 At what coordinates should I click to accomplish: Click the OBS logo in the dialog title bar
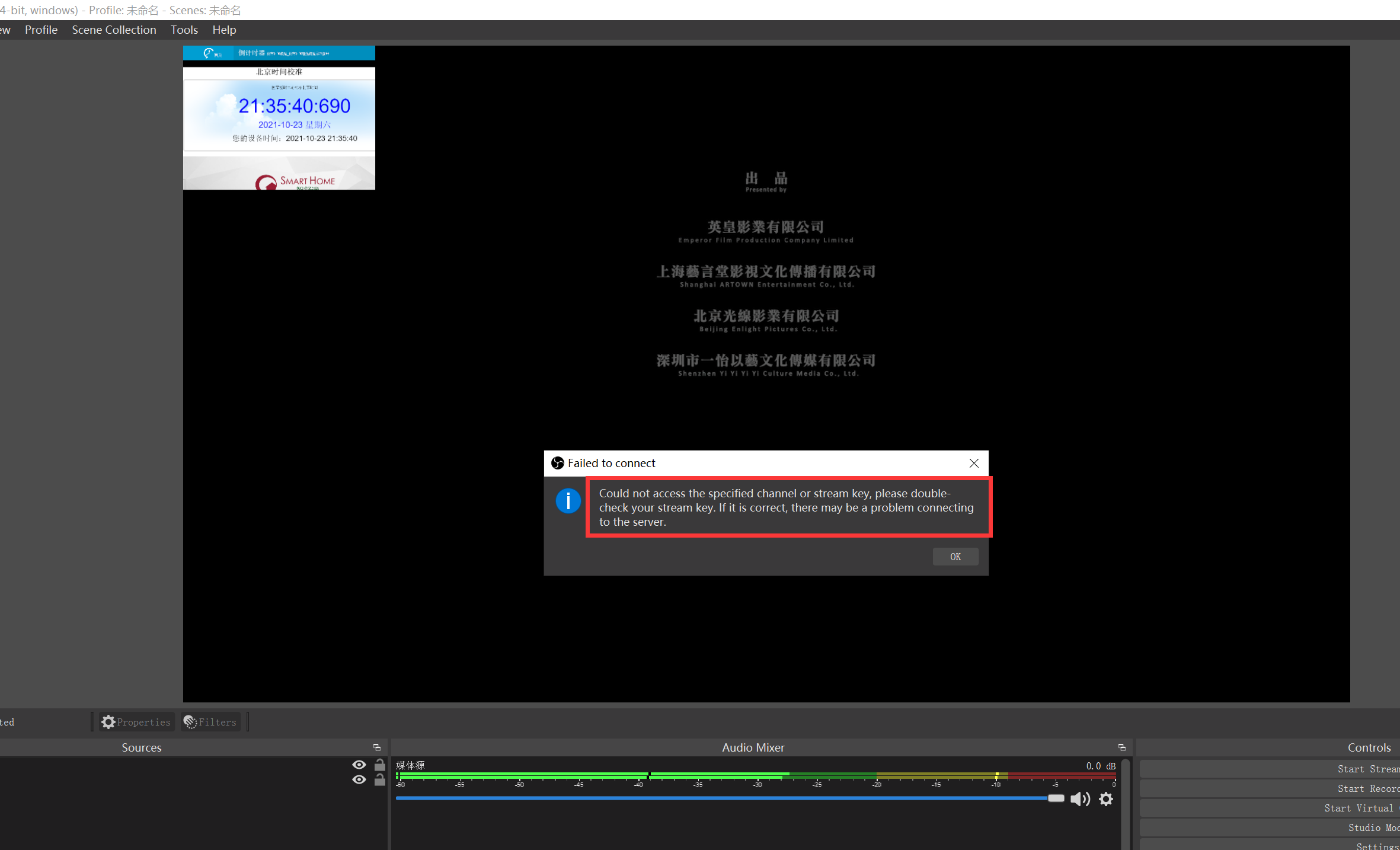(x=557, y=463)
